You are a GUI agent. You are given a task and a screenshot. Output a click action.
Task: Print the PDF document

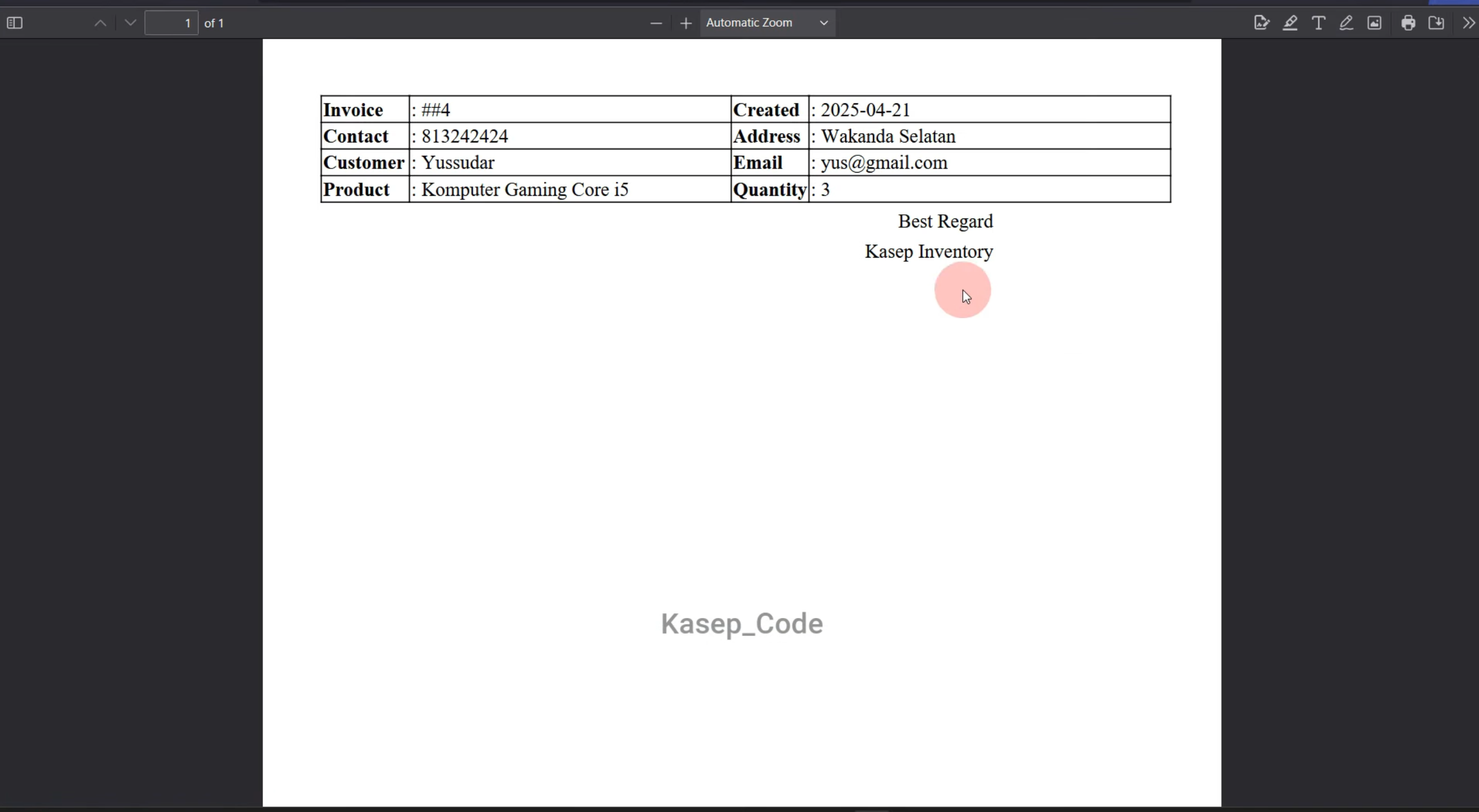[1408, 23]
